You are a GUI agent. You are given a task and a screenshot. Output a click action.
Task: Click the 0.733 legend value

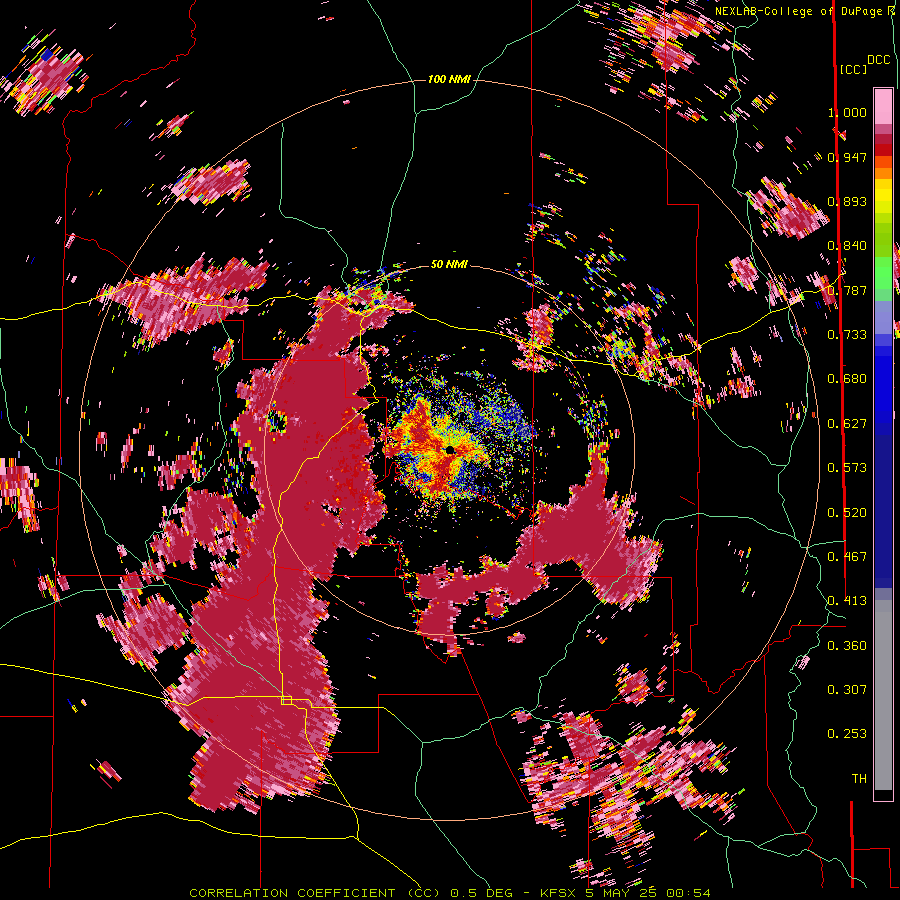[x=847, y=335]
